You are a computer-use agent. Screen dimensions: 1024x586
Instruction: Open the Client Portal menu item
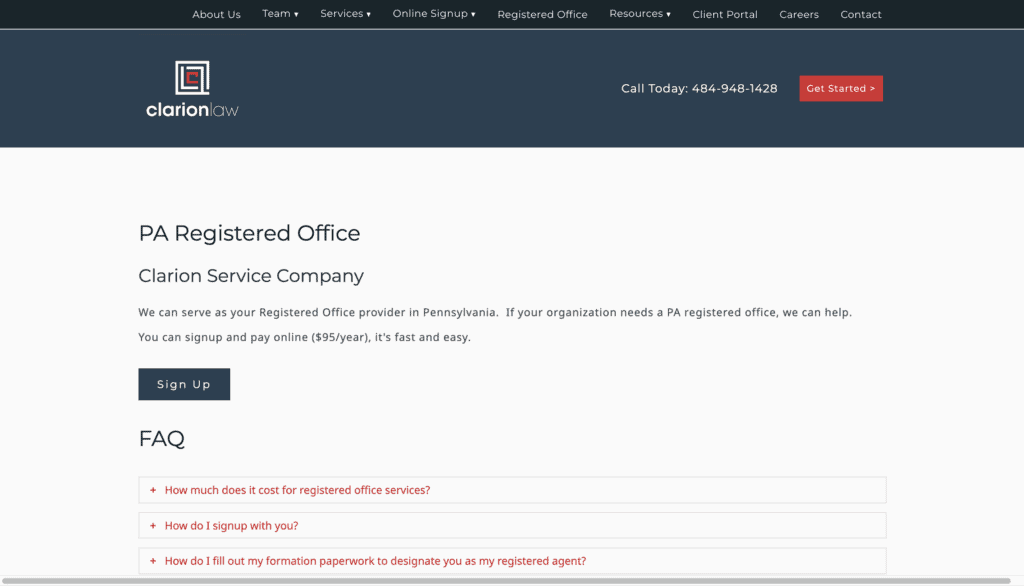(x=725, y=14)
